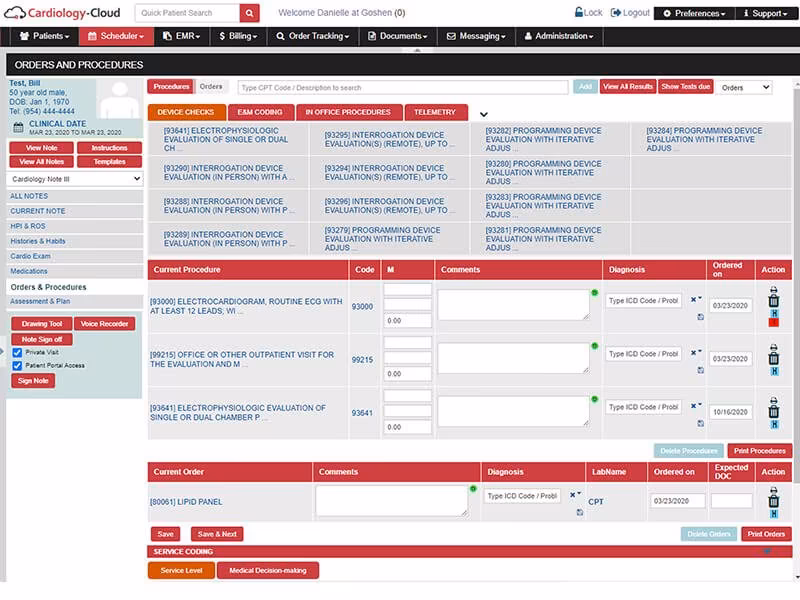Print the 99215 office visit procedure row
Viewport: 800px width, 600px height.
click(x=773, y=347)
